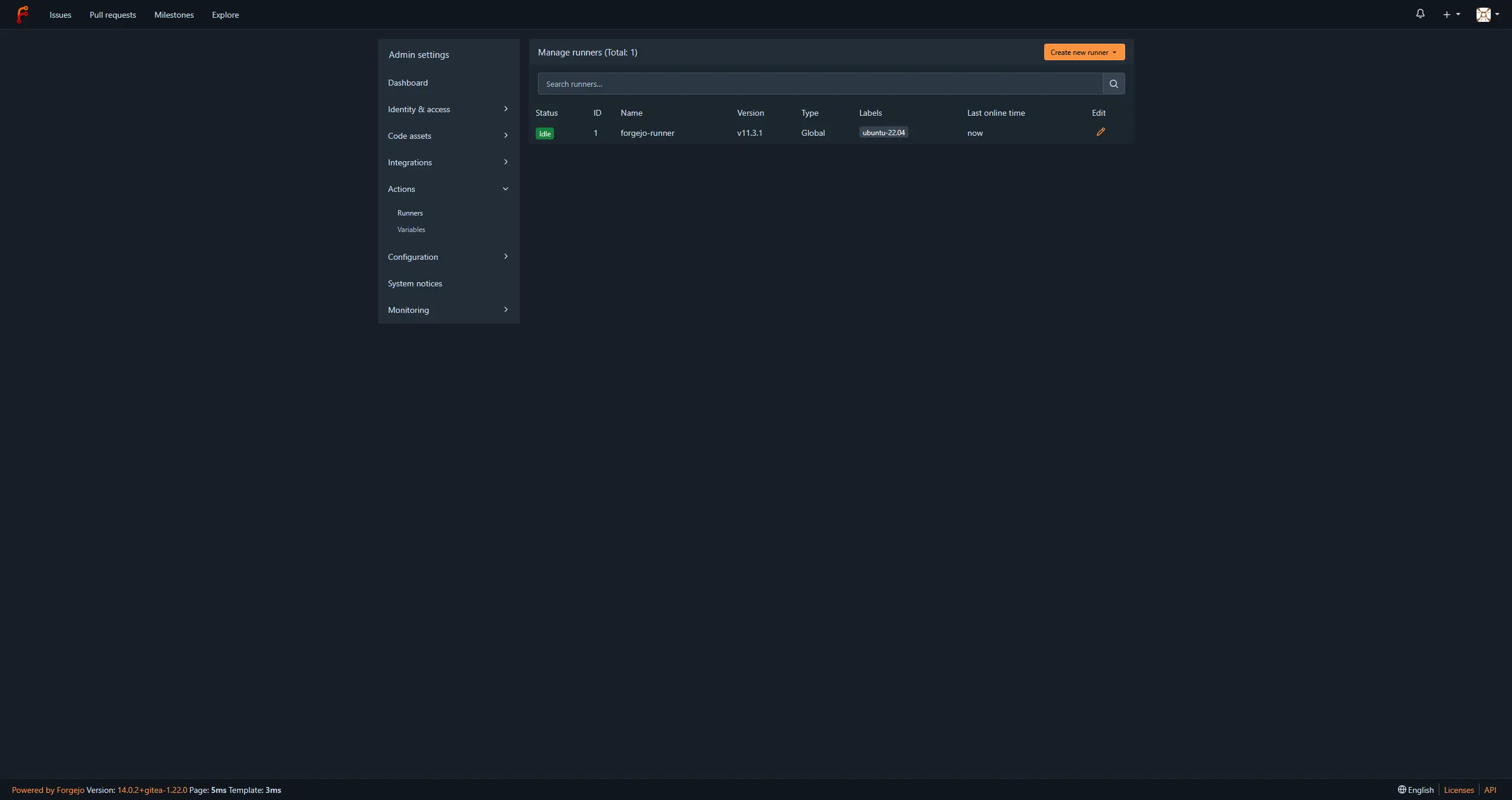This screenshot has height=800, width=1512.
Task: Open the Issues page from the navbar
Action: [x=60, y=15]
